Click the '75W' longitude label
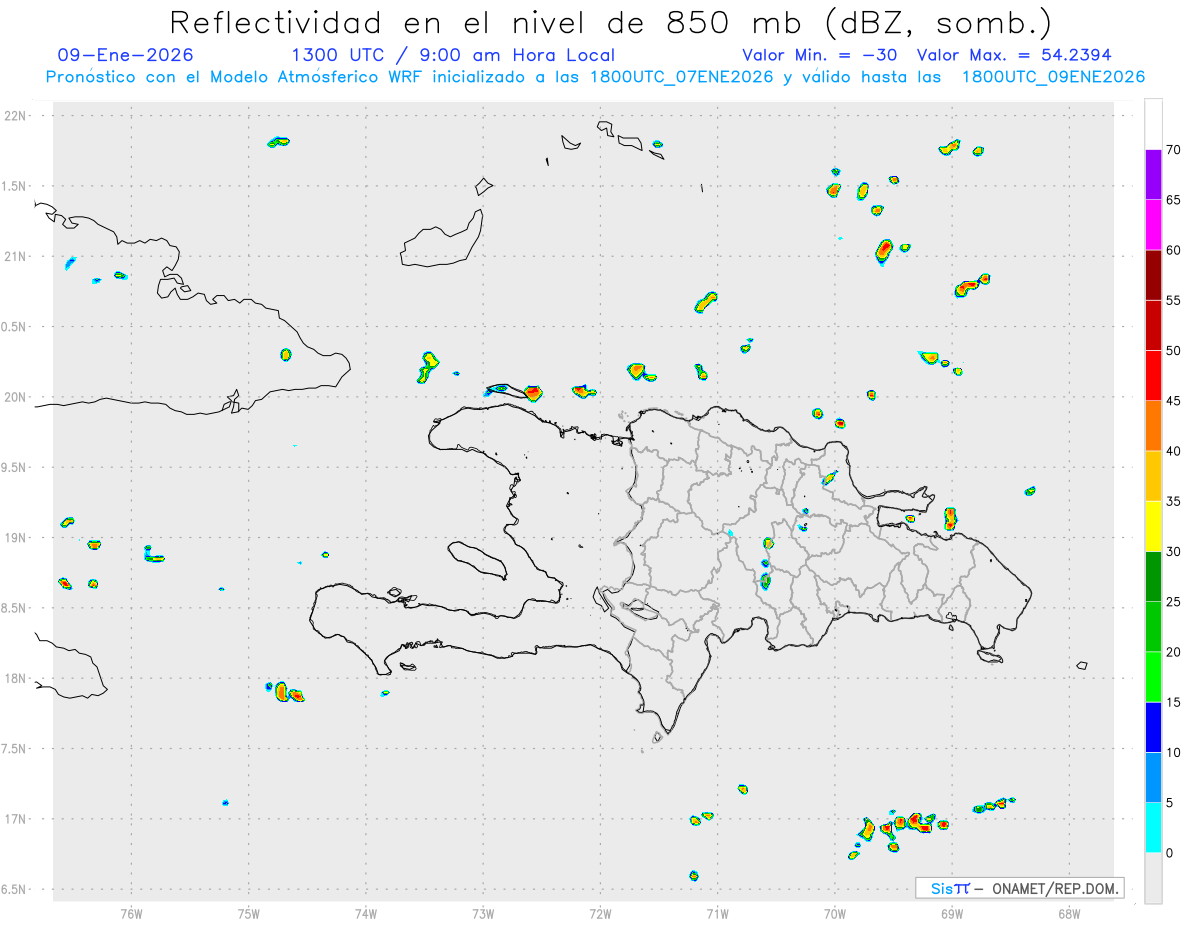Screen dimensions: 1200x927 tap(249, 913)
